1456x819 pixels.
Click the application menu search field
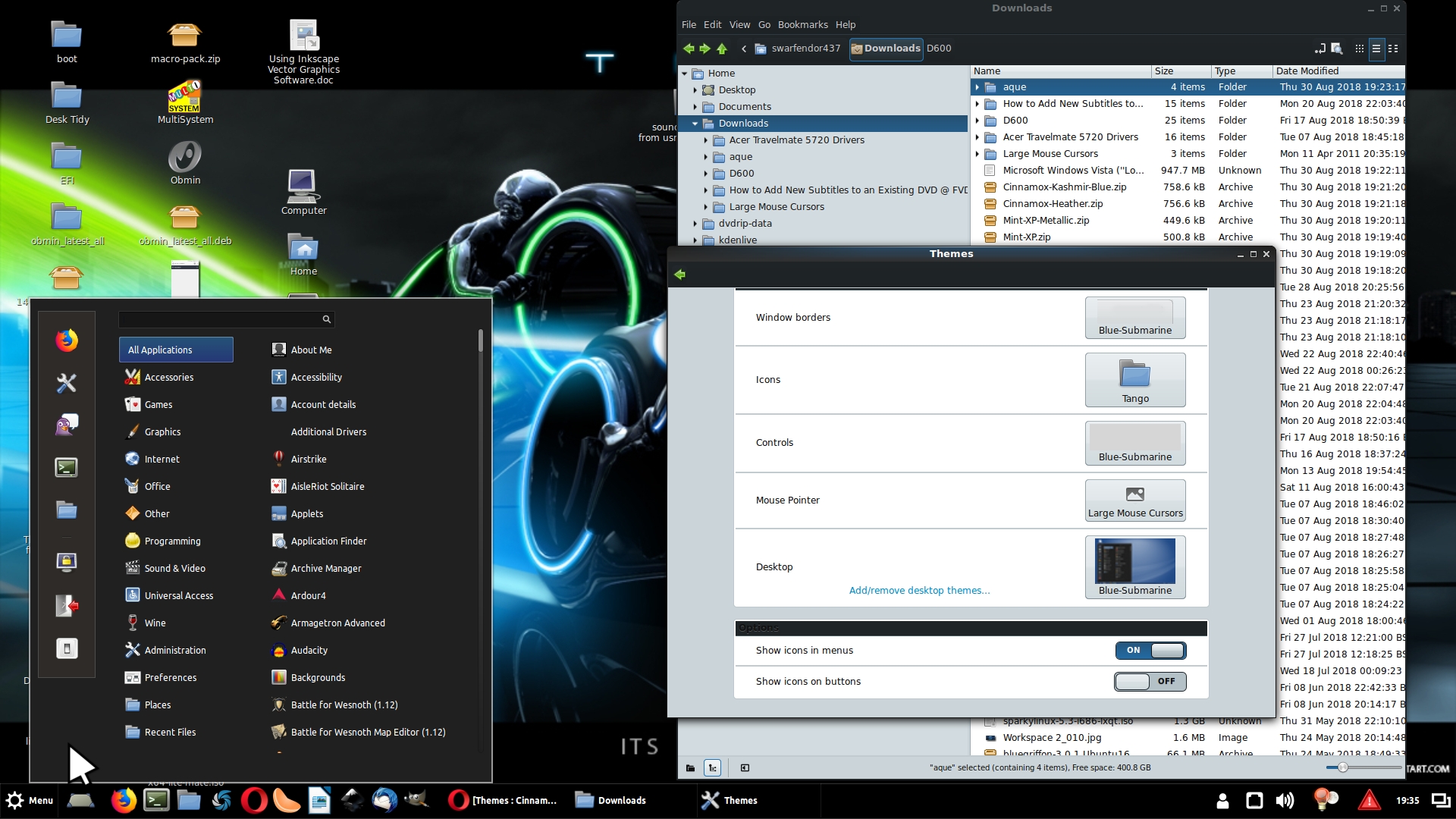tap(220, 319)
